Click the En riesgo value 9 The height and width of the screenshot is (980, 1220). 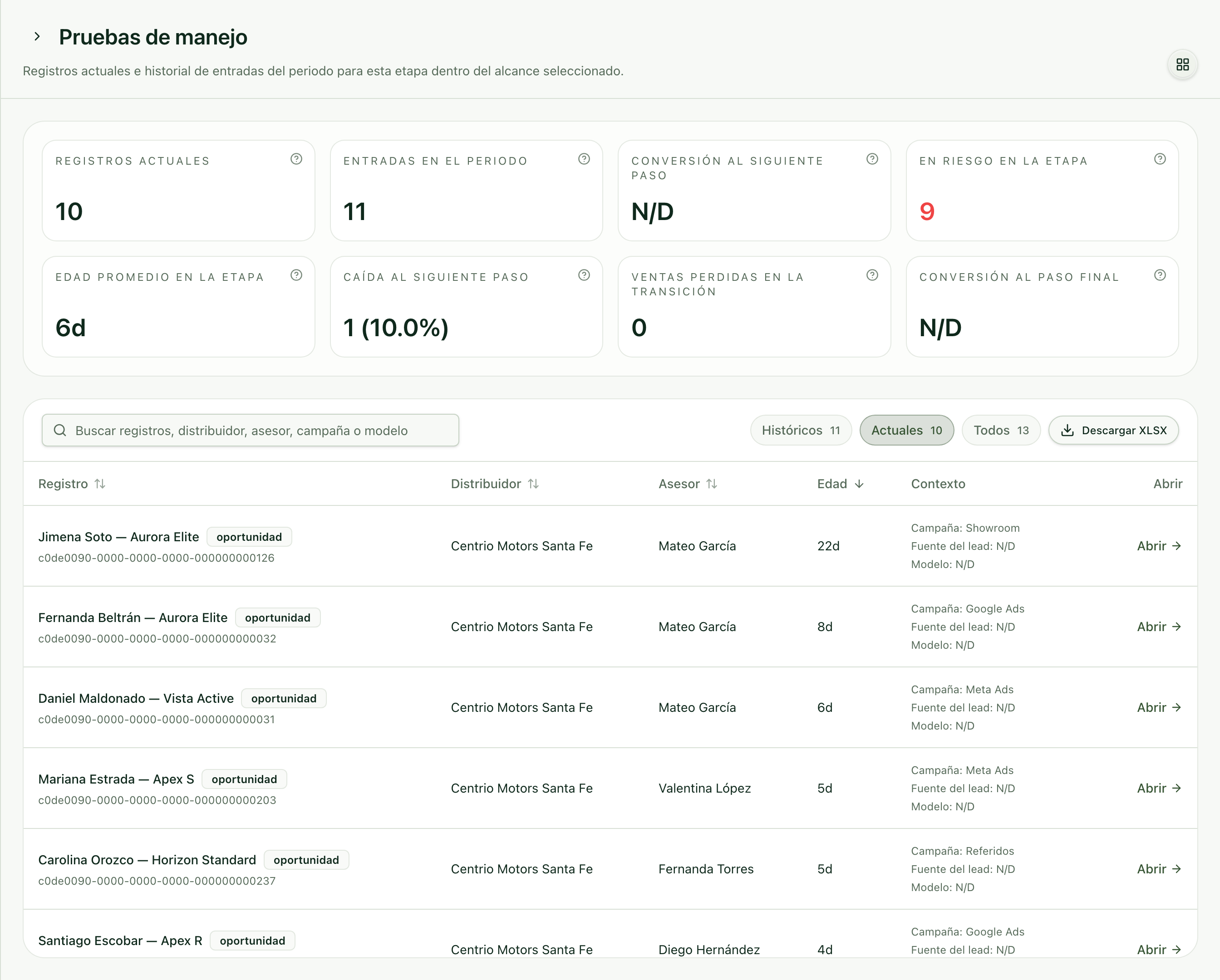(927, 211)
